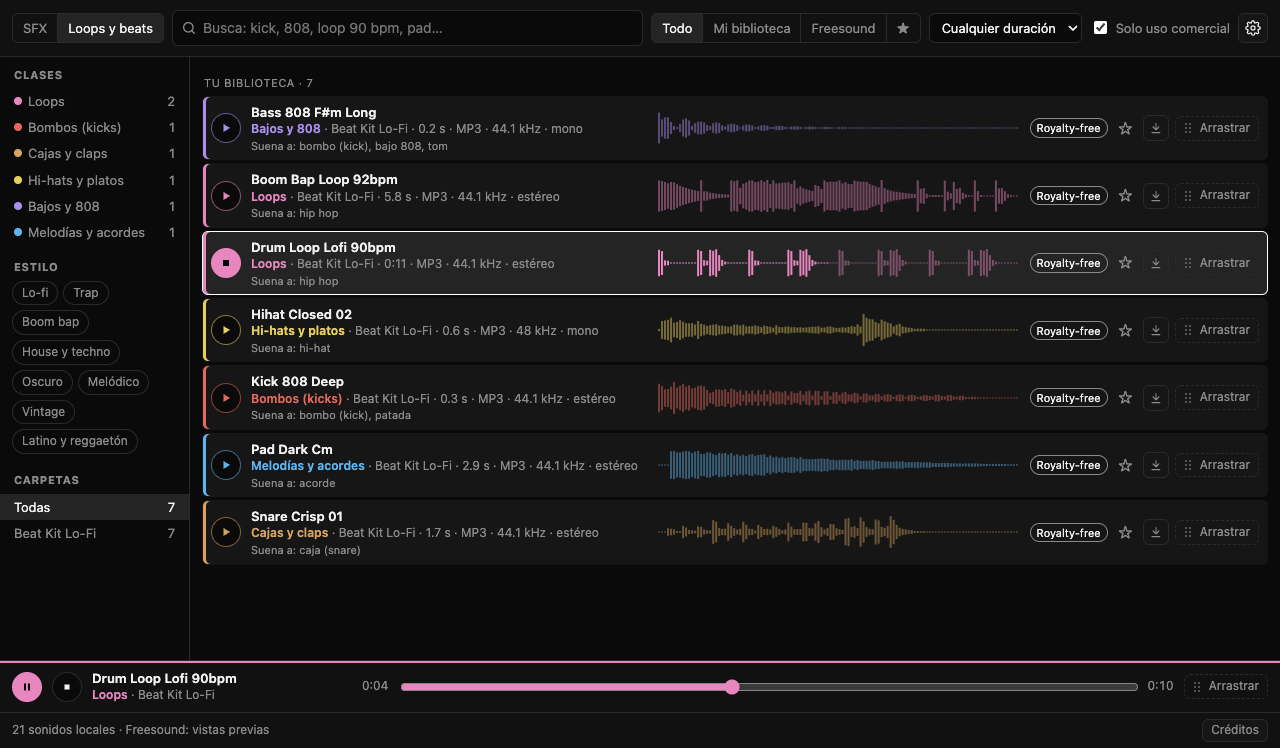Click the stop button in player bar

(67, 687)
